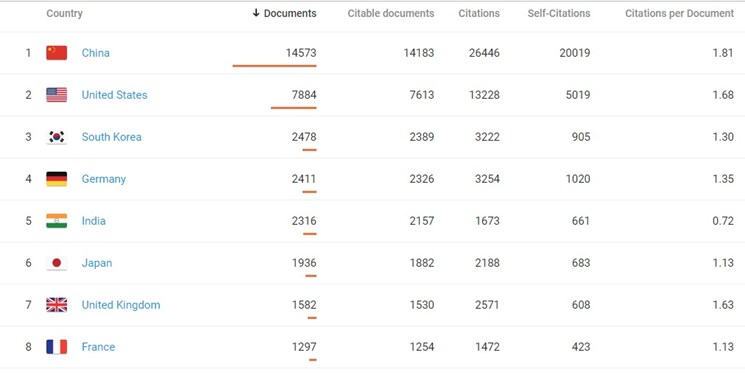The height and width of the screenshot is (375, 745).
Task: Click the United Kingdom flag icon
Action: click(57, 305)
